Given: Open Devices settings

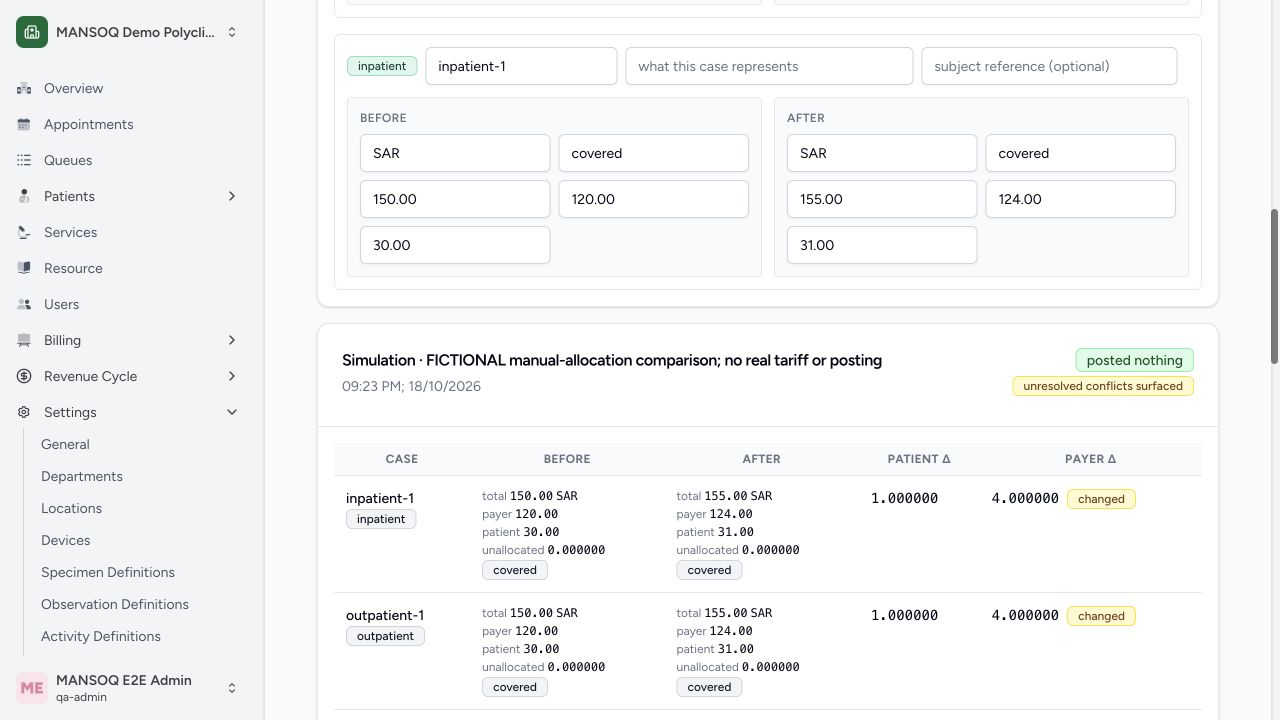Looking at the screenshot, I should click(x=65, y=540).
